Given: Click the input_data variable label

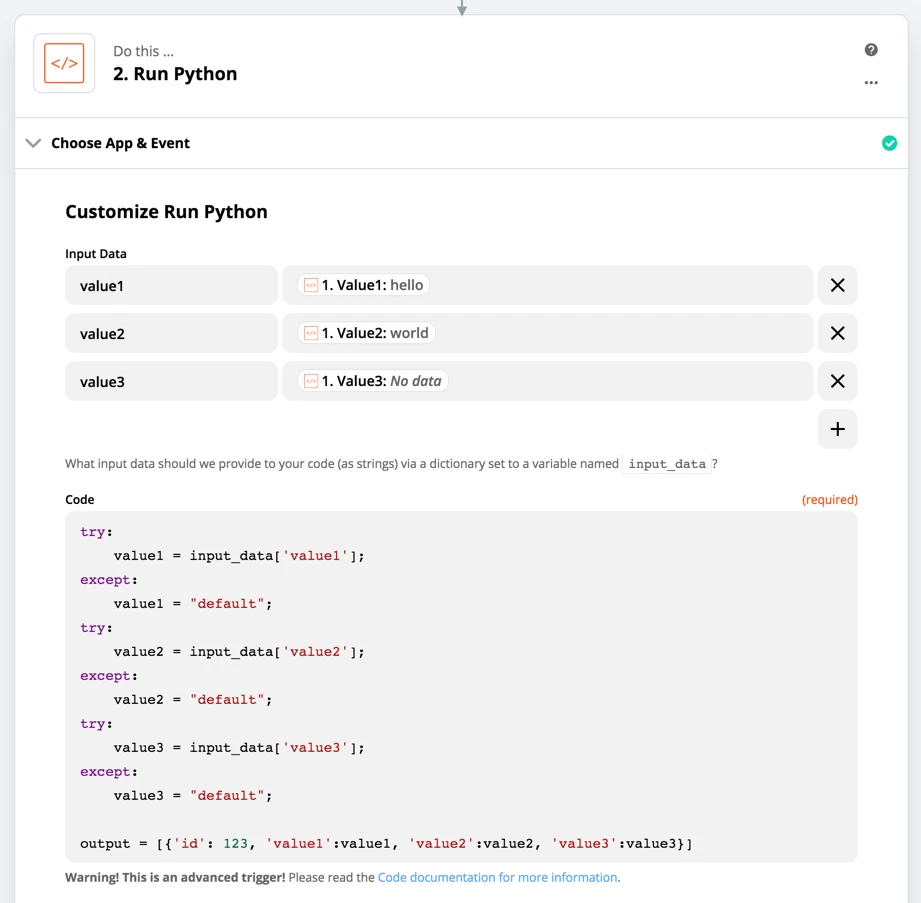Looking at the screenshot, I should [x=669, y=464].
